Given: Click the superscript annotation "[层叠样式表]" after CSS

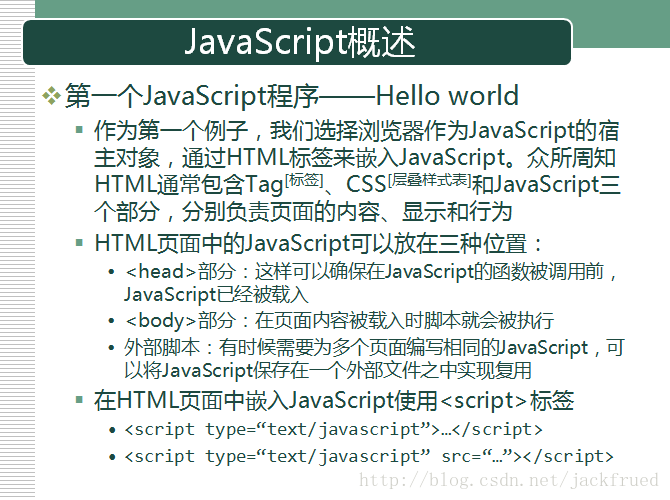Looking at the screenshot, I should pos(429,179).
